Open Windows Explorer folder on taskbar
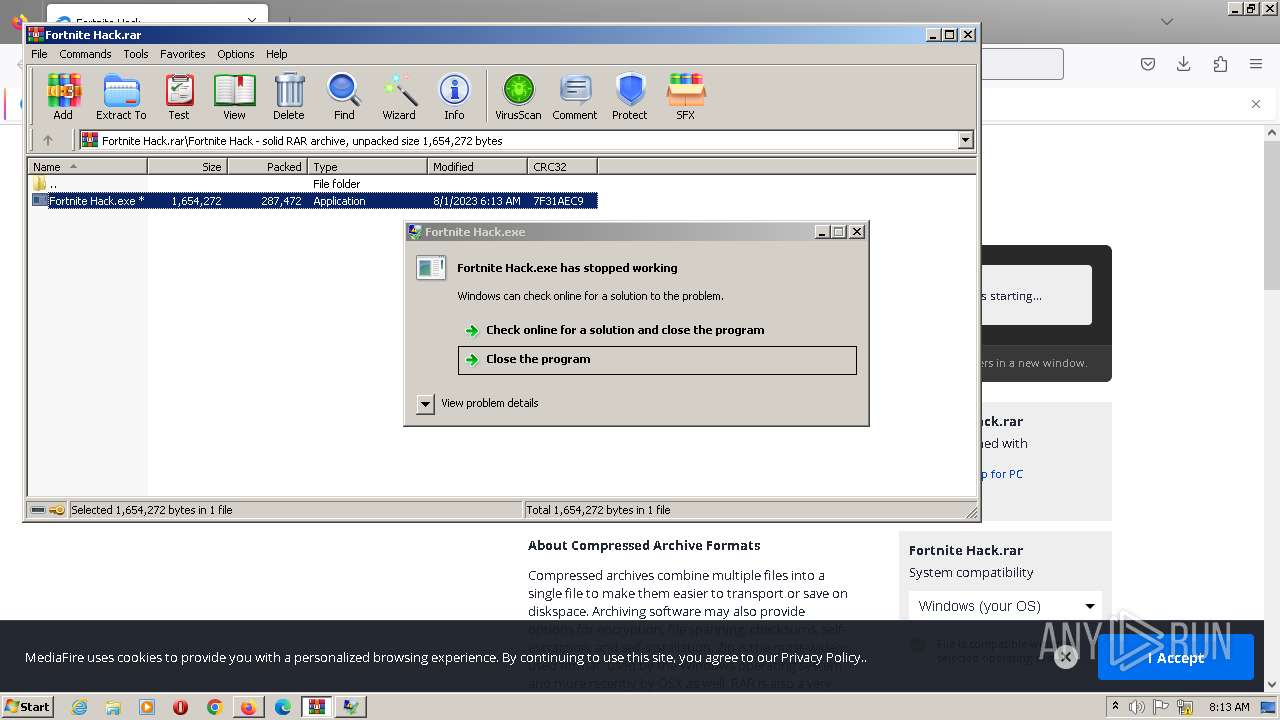 coord(113,707)
